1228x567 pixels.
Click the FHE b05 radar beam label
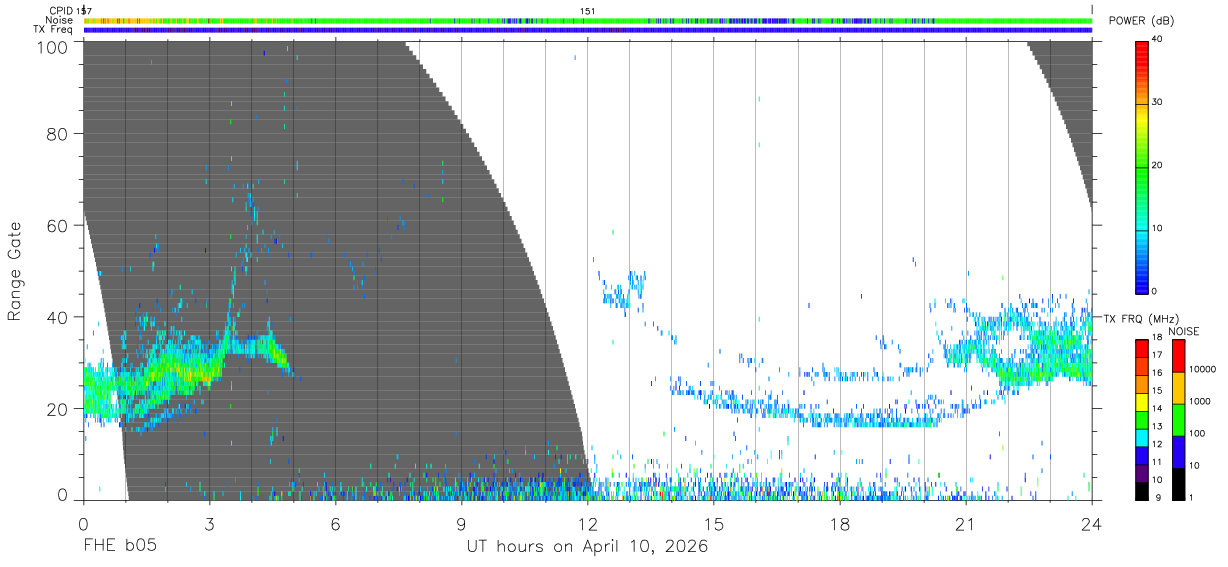coord(118,547)
